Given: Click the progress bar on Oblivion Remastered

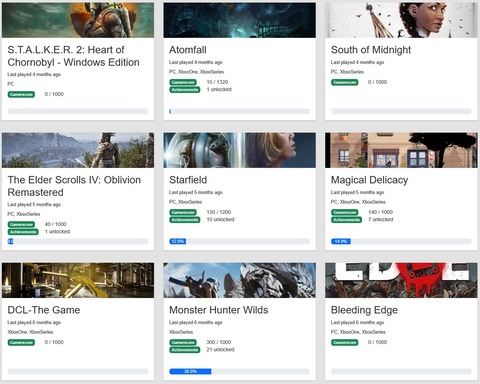Looking at the screenshot, I should pos(78,241).
